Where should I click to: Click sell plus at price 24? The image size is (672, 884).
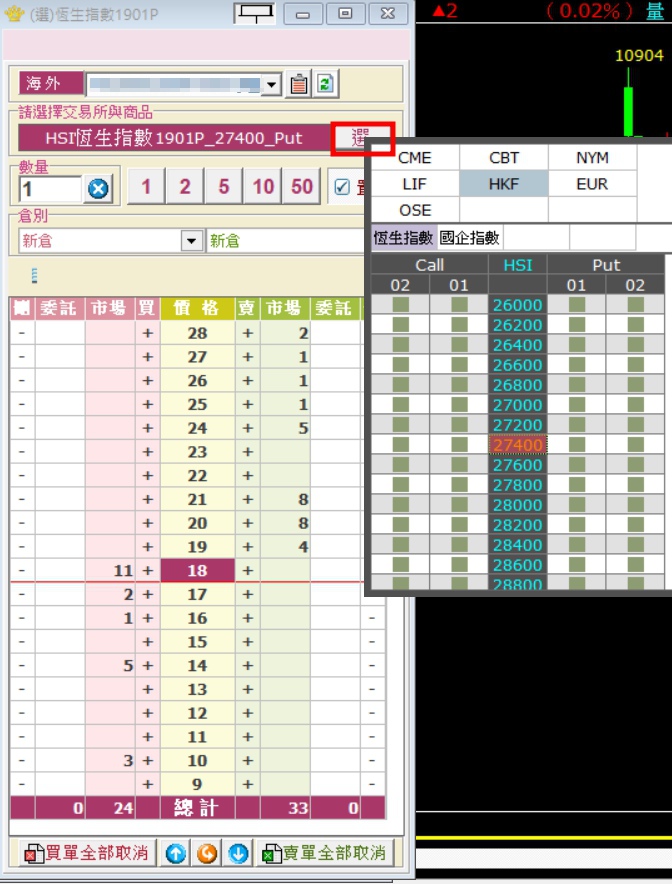[247, 428]
